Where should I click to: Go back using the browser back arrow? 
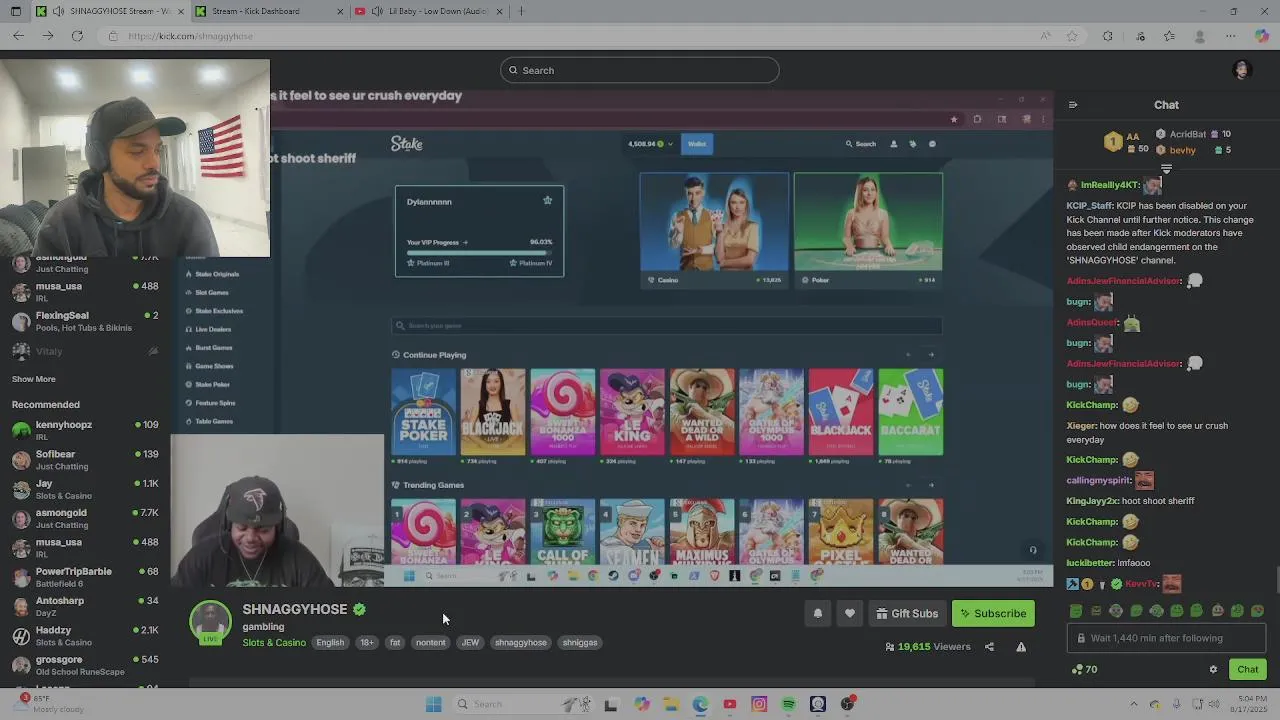coord(18,36)
